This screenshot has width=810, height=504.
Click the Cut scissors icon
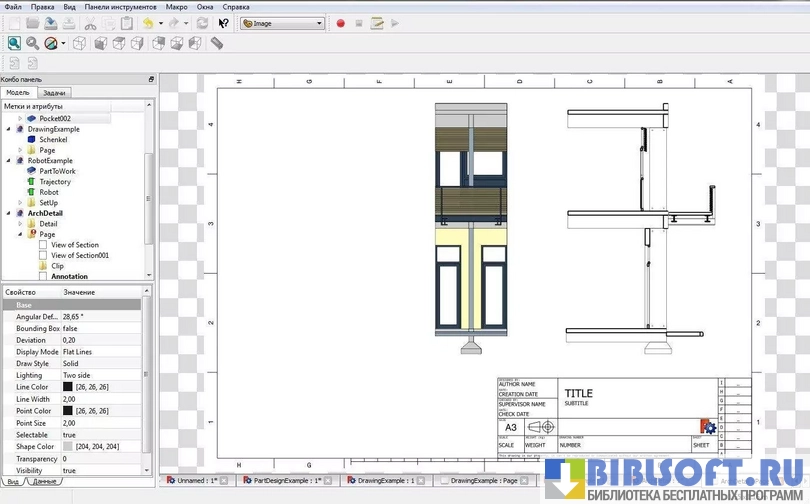pos(90,23)
